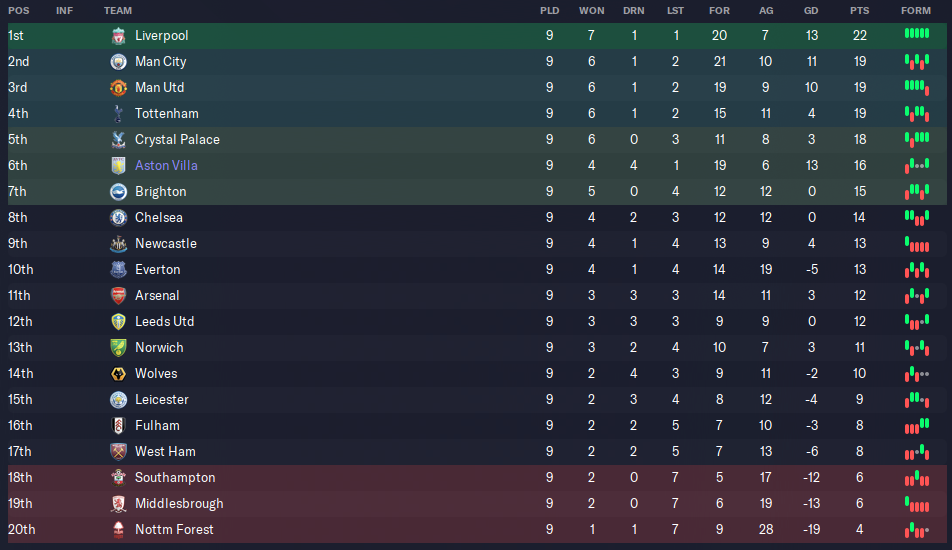Open the Aston Villa team link
This screenshot has height=550, width=952.
pos(166,166)
